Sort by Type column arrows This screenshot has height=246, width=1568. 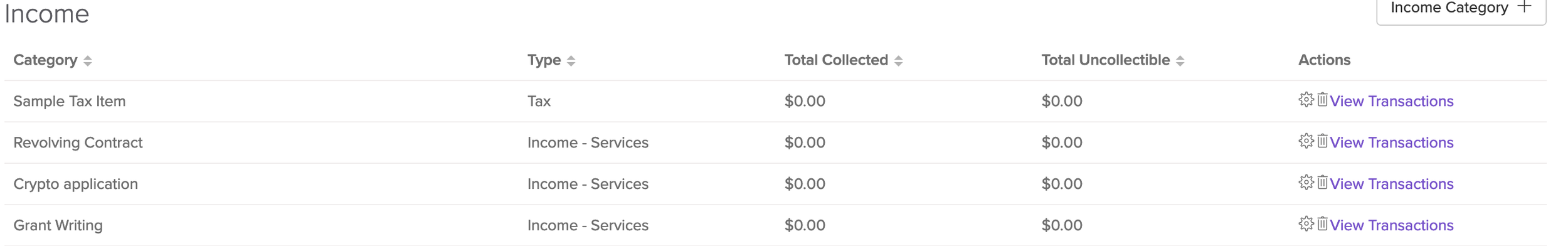(x=571, y=61)
